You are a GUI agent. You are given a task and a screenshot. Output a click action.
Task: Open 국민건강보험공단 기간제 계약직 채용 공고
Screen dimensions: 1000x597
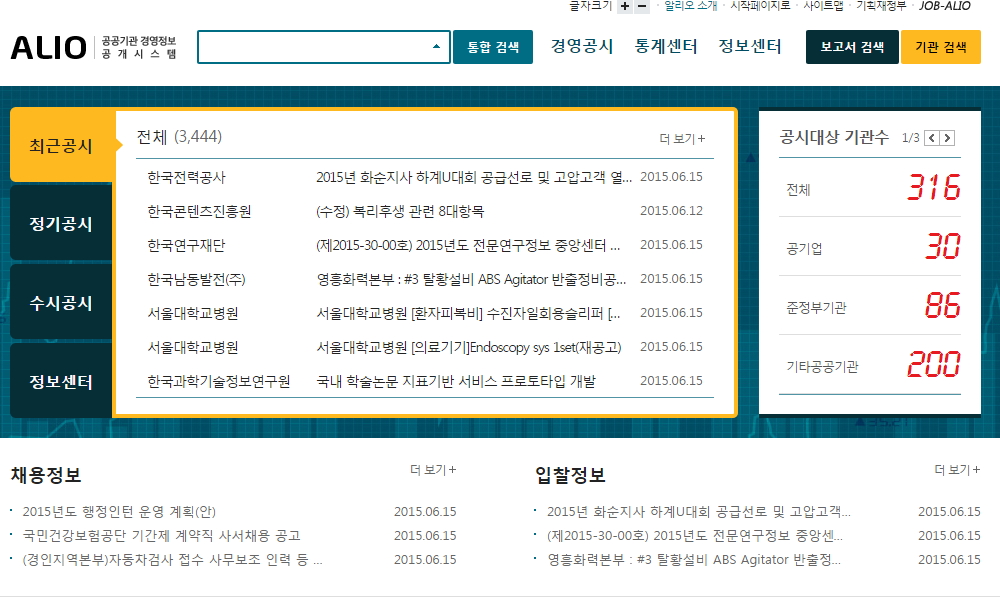tap(161, 535)
